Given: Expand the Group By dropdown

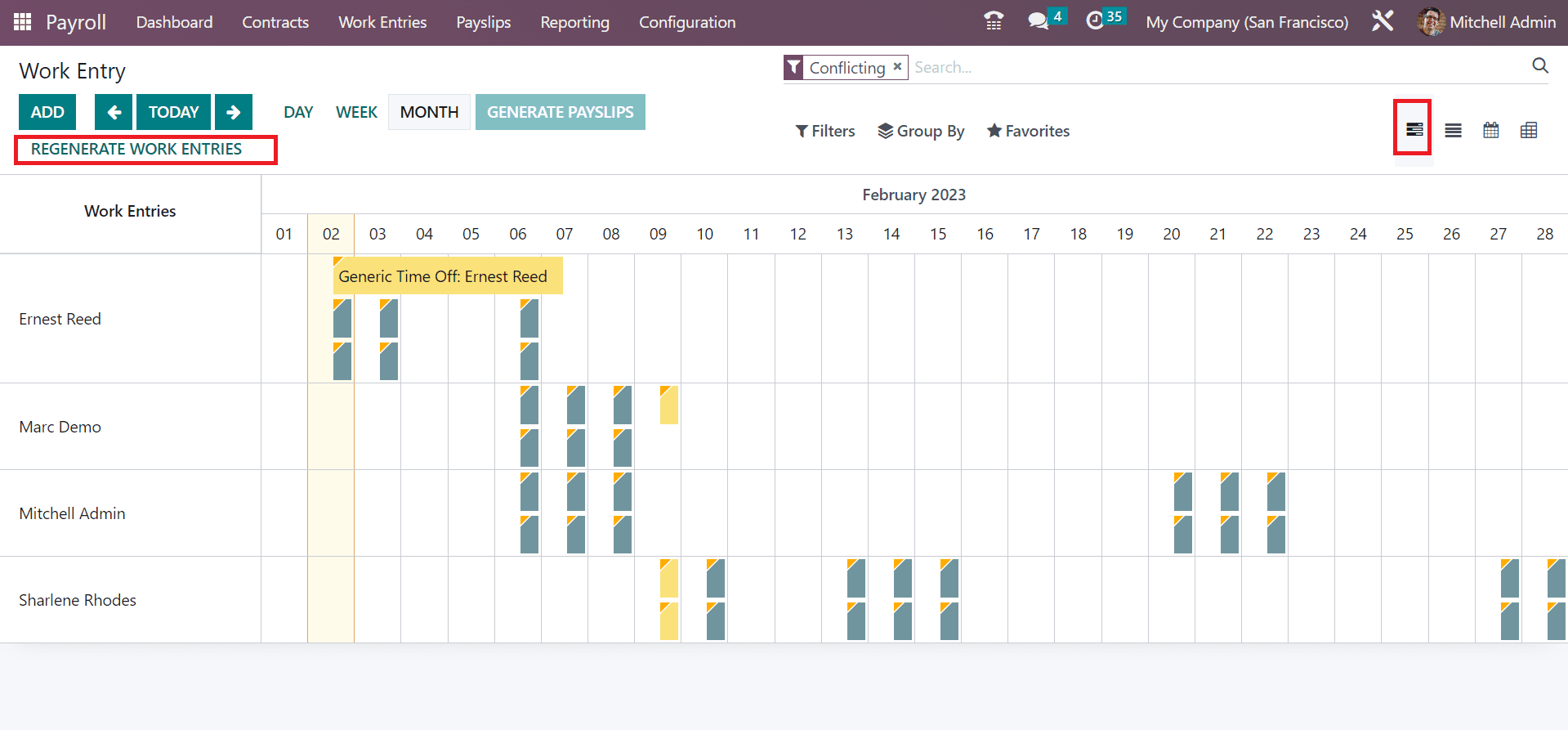Looking at the screenshot, I should click(x=921, y=131).
